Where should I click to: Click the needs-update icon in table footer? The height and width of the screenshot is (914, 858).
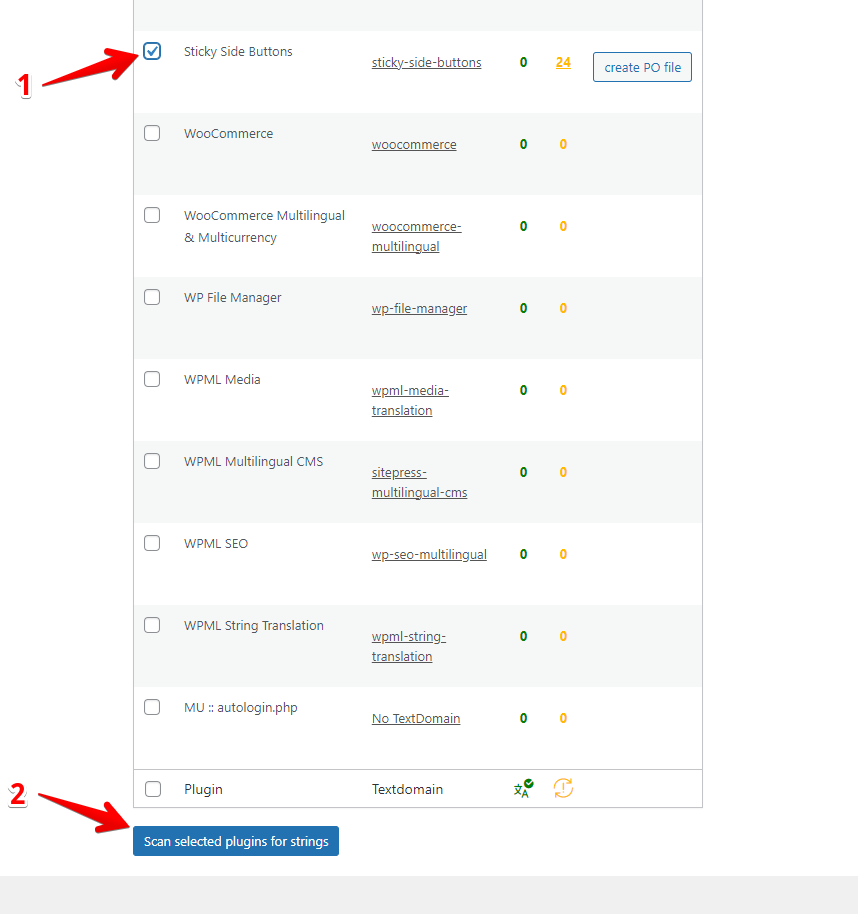(x=563, y=788)
